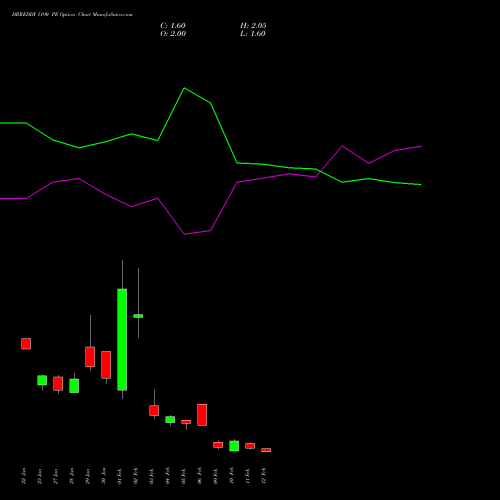Click the lowest trough of the purple line

pos(184,234)
